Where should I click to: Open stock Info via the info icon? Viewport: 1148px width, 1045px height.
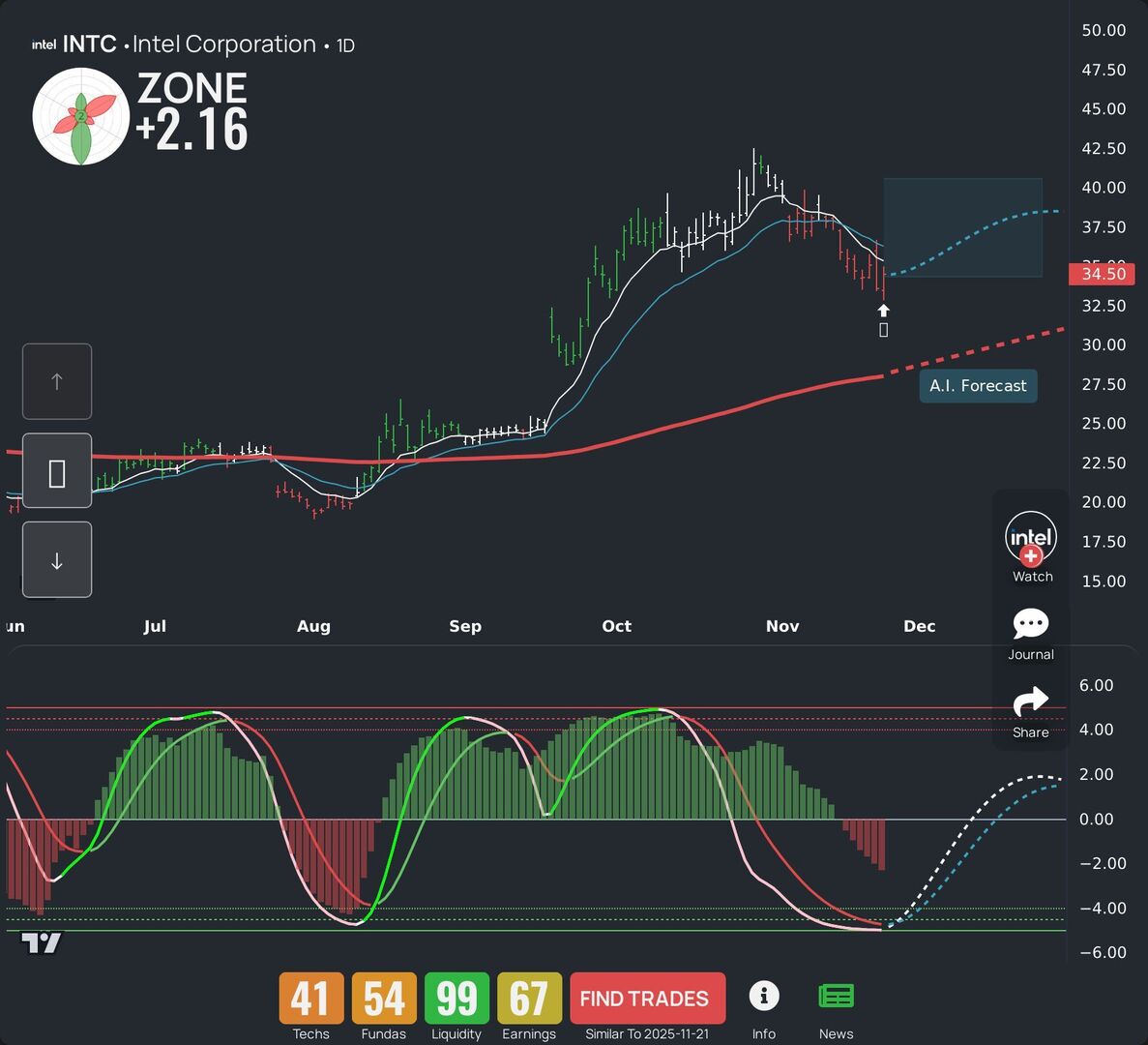coord(764,996)
